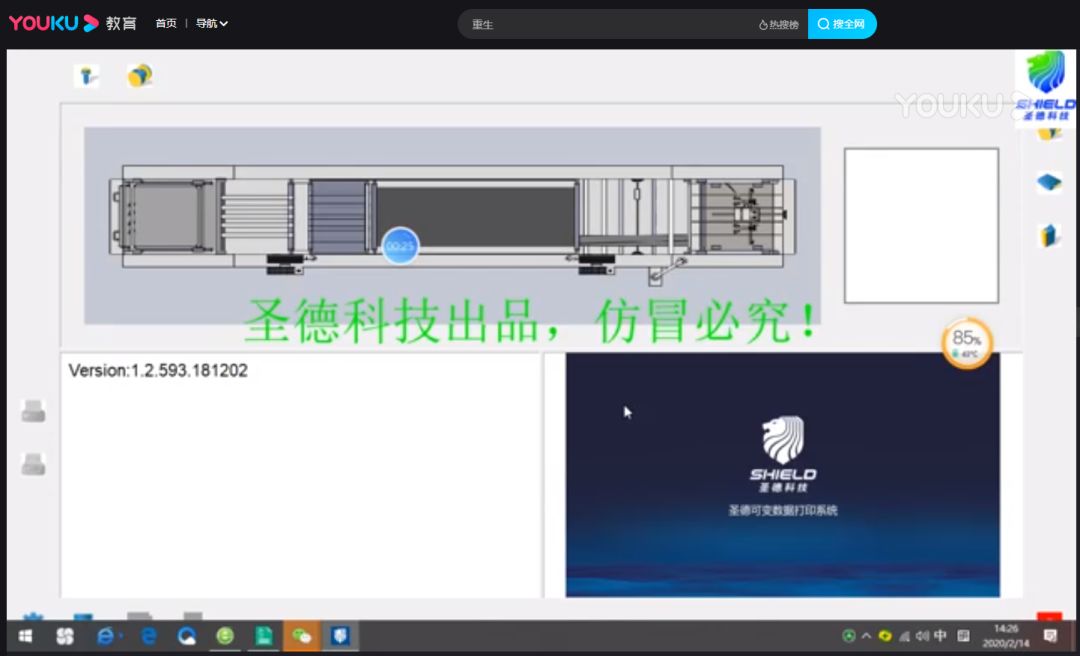Select Version:1.2.593.181202 text in log panel
This screenshot has height=656, width=1080.
pyautogui.click(x=158, y=371)
